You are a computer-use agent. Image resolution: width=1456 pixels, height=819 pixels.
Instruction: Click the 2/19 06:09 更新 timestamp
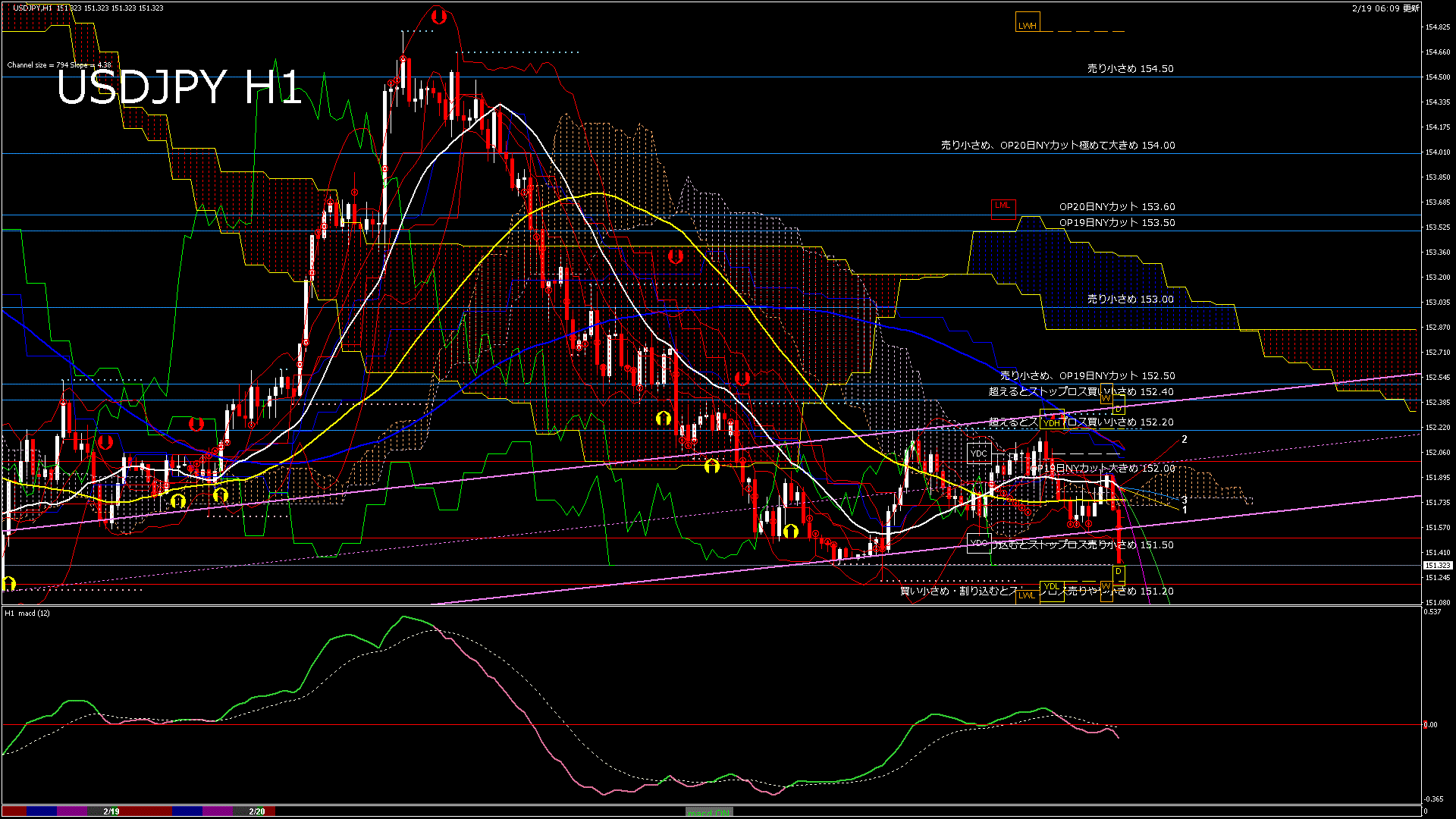click(1385, 8)
